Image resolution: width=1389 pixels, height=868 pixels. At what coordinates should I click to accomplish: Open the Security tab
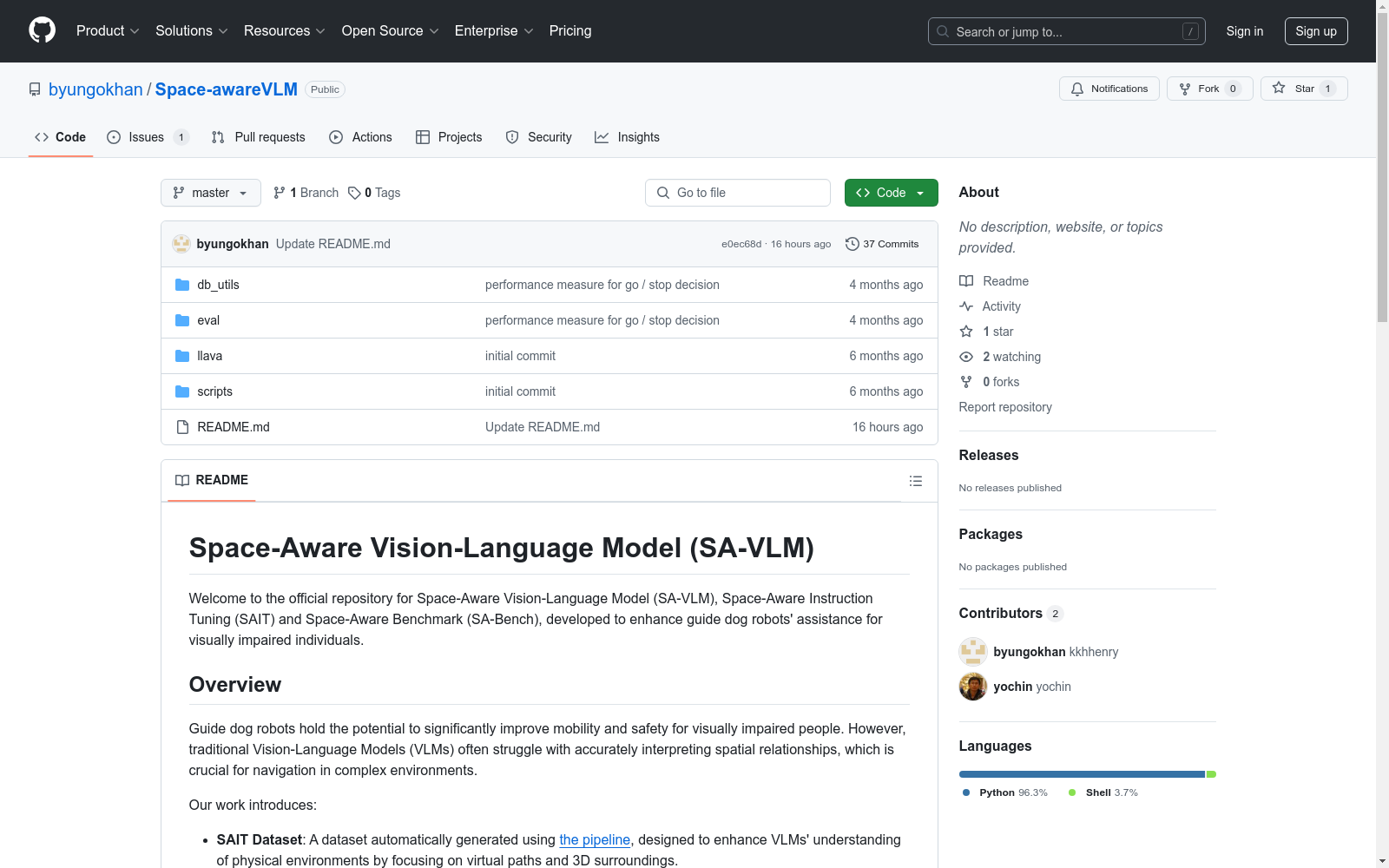pyautogui.click(x=539, y=137)
